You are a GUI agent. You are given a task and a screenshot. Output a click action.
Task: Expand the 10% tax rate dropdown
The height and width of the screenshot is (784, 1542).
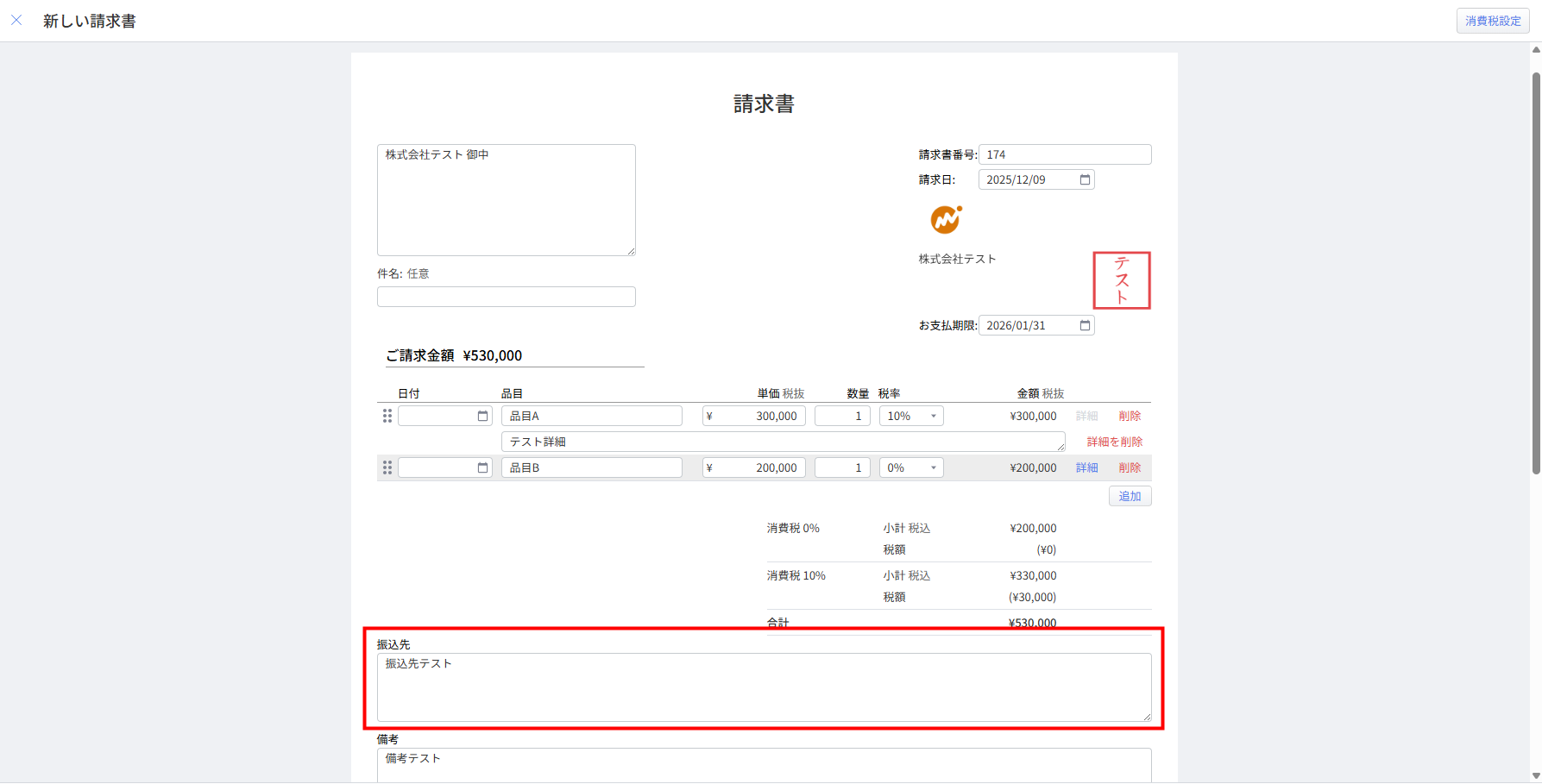(911, 416)
